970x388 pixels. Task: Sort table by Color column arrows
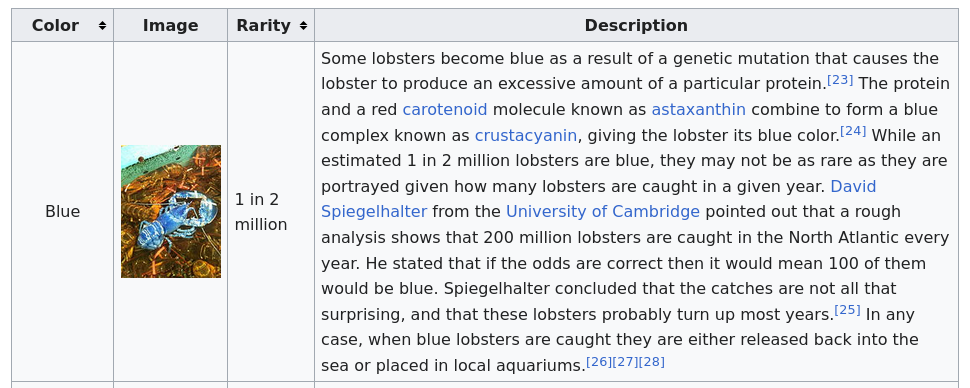point(102,25)
